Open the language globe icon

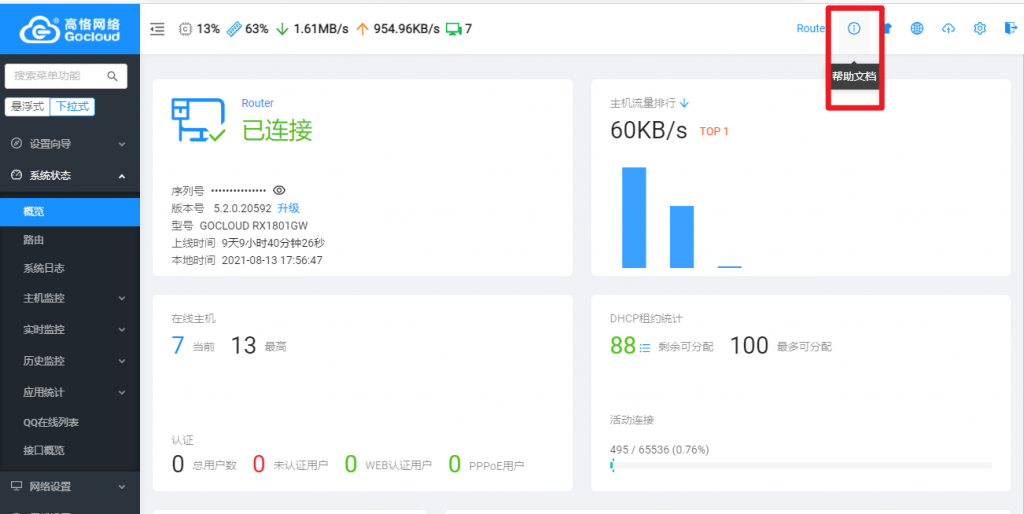click(x=917, y=28)
